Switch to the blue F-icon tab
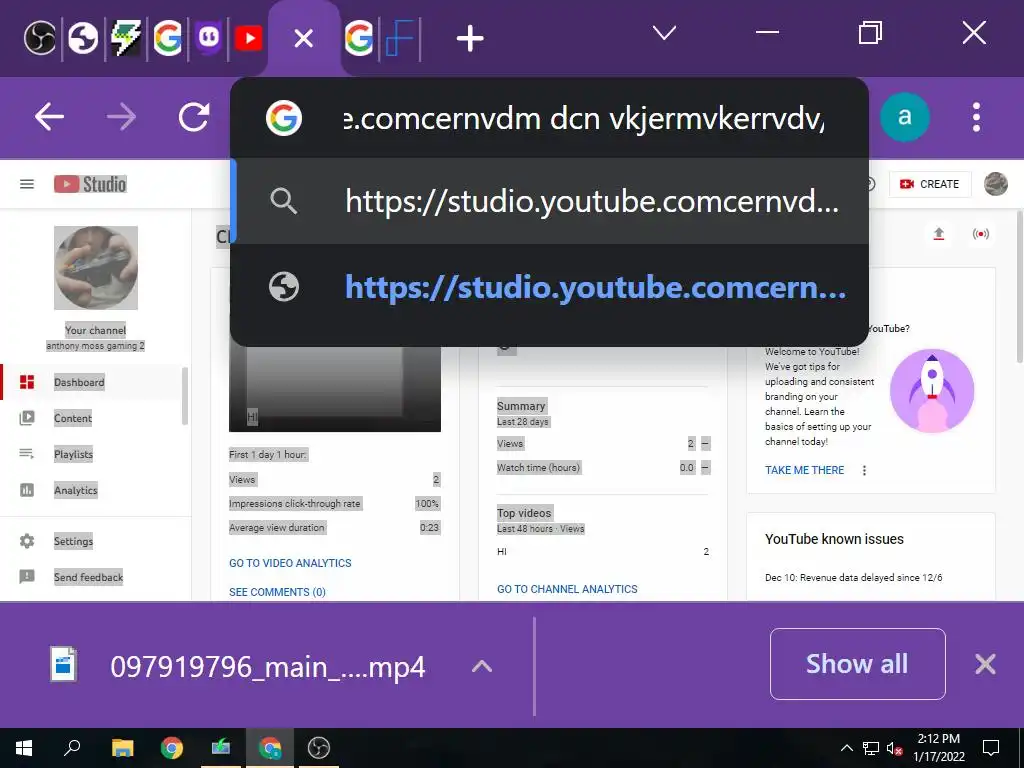1024x768 pixels. 400,39
